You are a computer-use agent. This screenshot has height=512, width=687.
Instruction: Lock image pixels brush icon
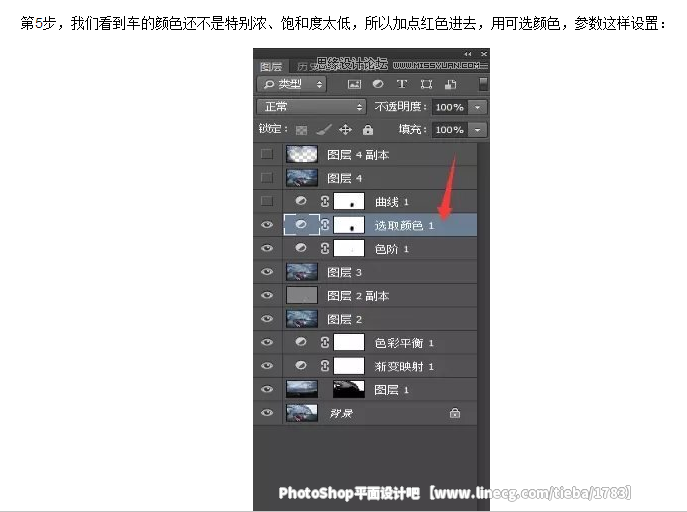pyautogui.click(x=323, y=130)
